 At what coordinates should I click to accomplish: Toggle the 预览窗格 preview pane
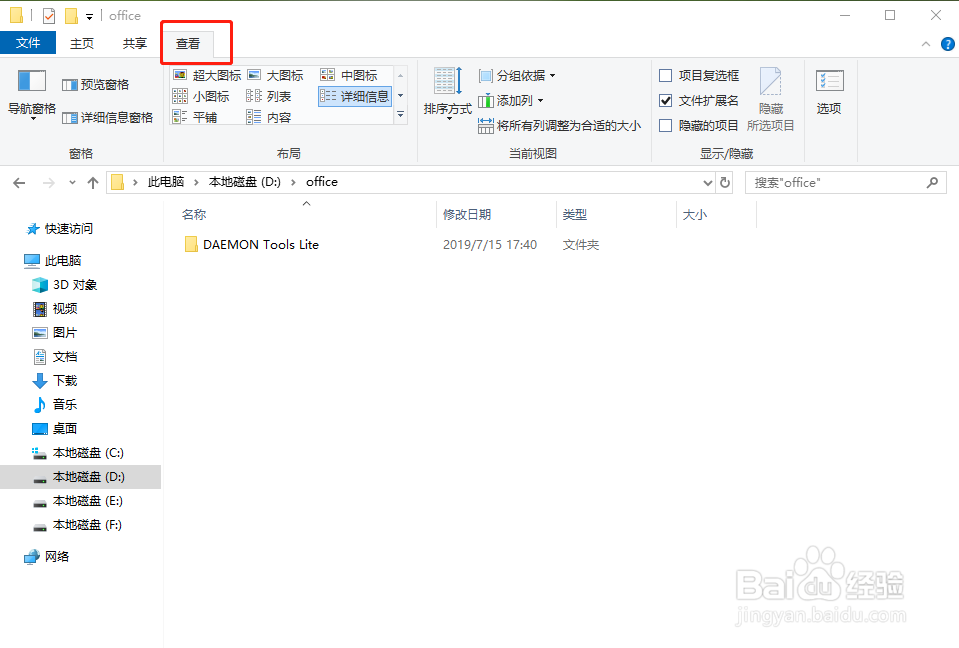(96, 84)
